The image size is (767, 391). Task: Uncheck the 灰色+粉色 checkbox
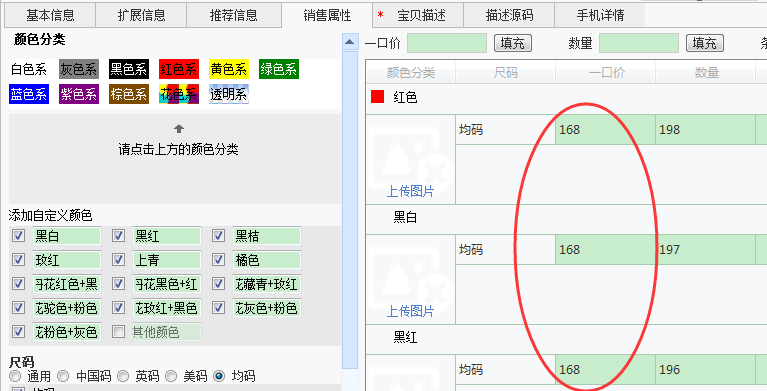218,307
